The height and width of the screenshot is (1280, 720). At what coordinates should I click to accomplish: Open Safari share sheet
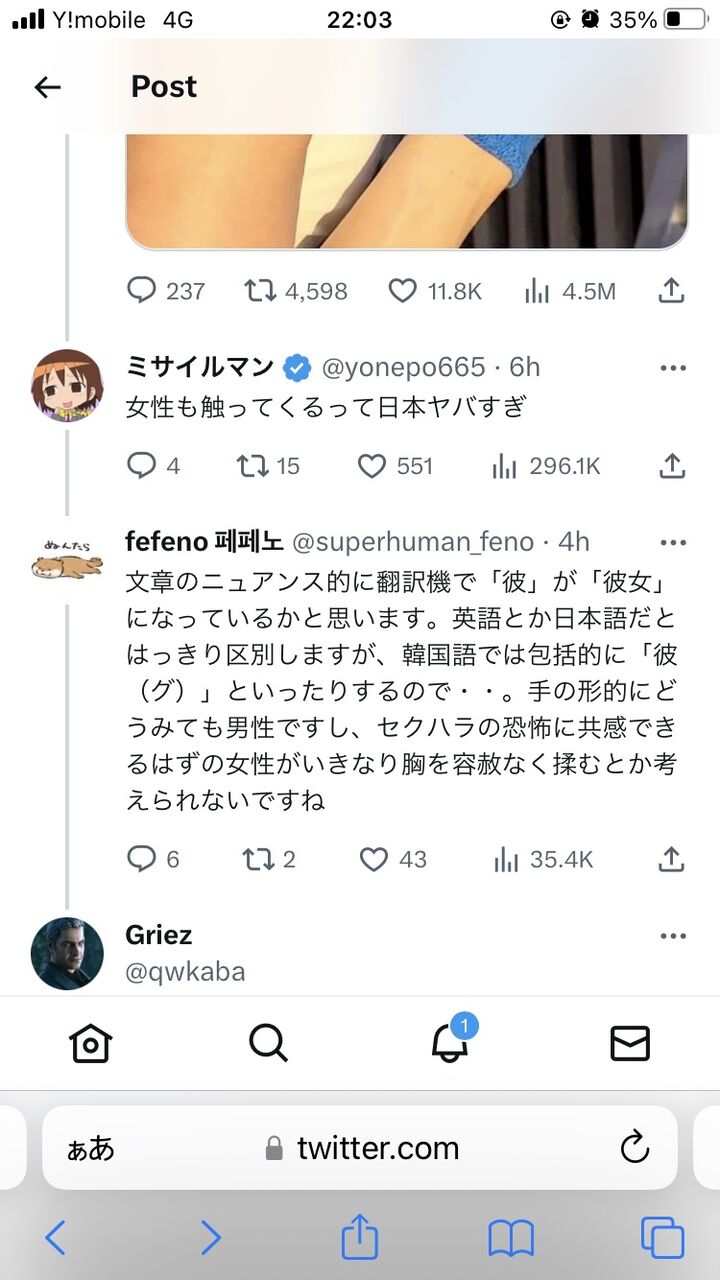(360, 1239)
